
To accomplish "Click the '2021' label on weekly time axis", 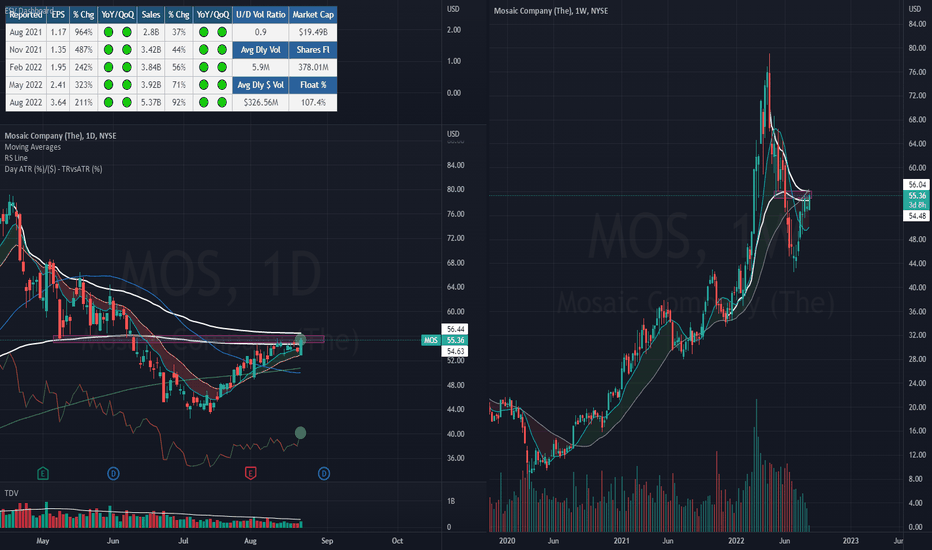I will click(x=621, y=540).
